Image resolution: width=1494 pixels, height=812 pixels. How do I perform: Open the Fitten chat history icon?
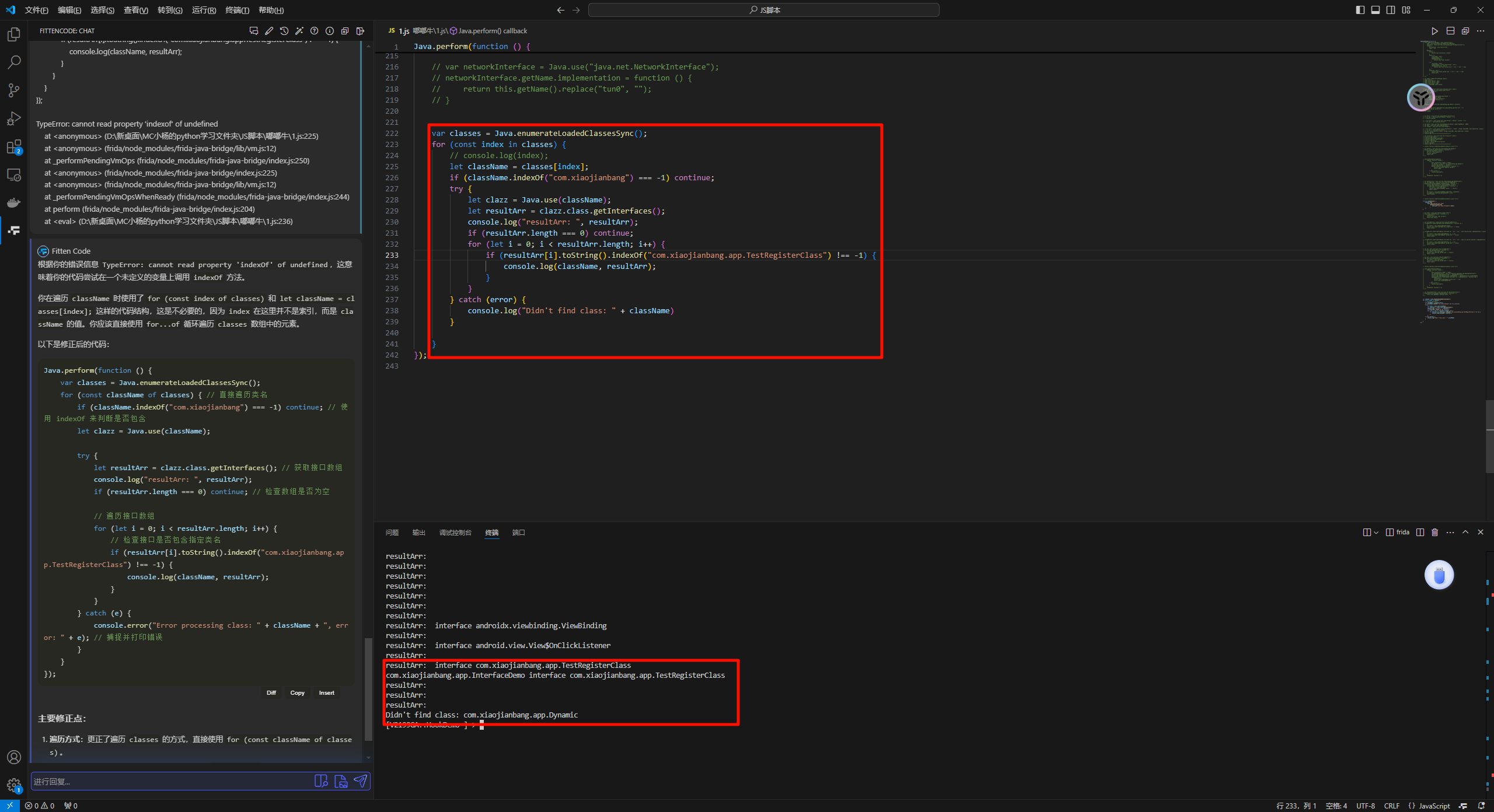pos(284,31)
